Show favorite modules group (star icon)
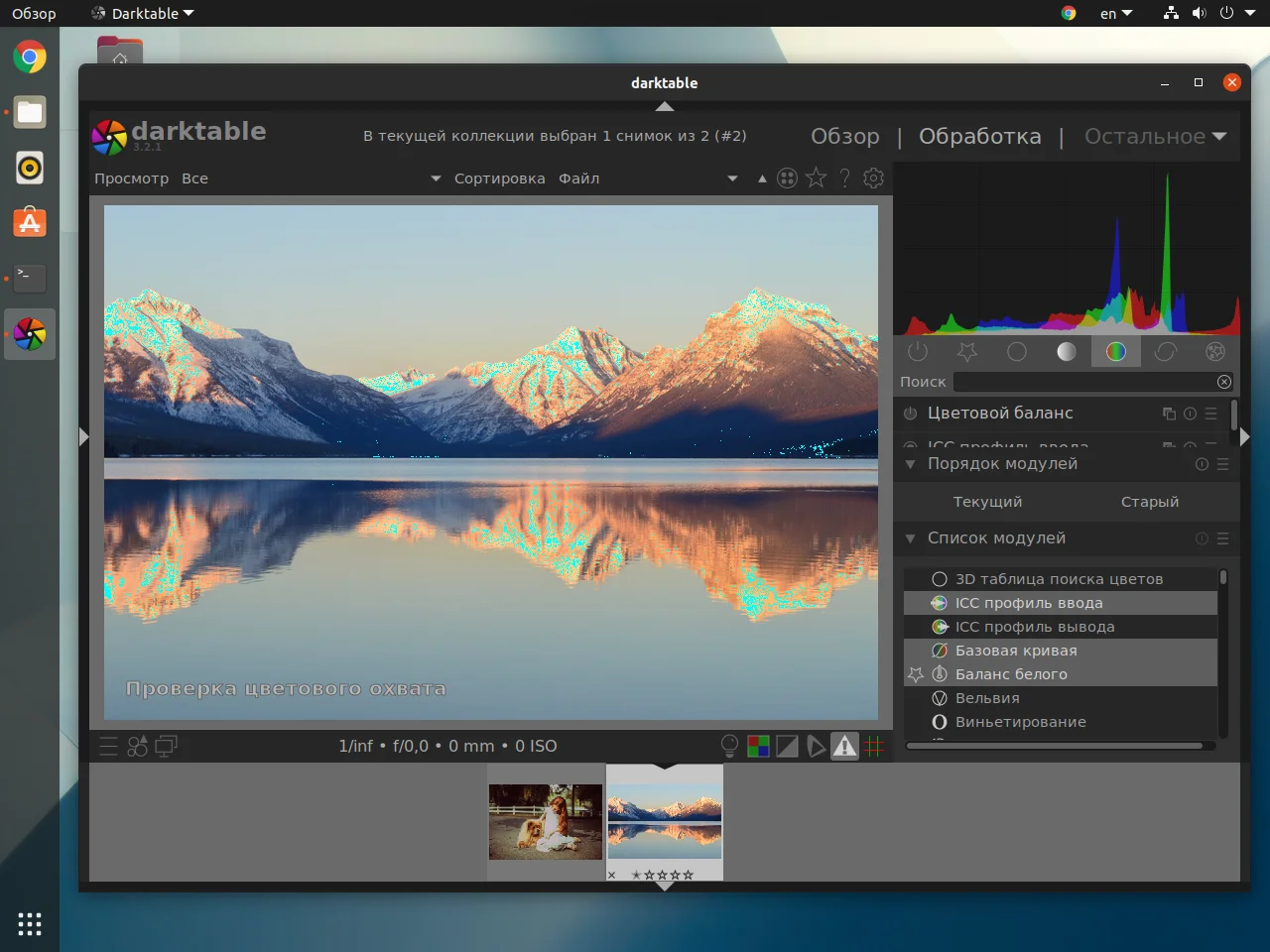 coord(966,352)
